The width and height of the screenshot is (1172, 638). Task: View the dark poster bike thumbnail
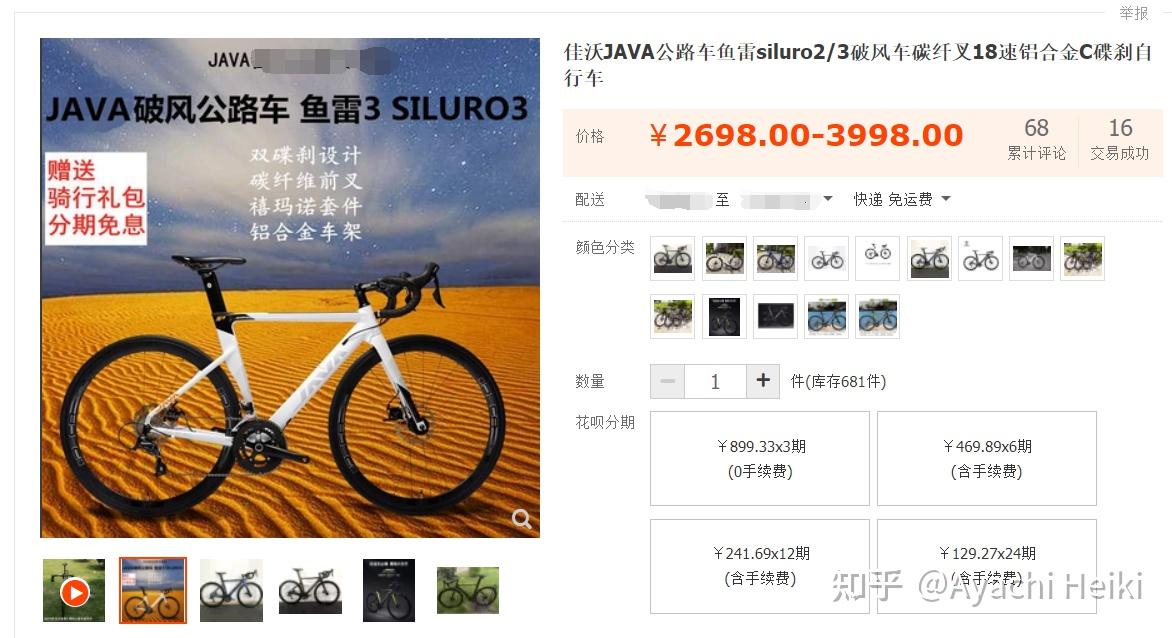pos(389,590)
